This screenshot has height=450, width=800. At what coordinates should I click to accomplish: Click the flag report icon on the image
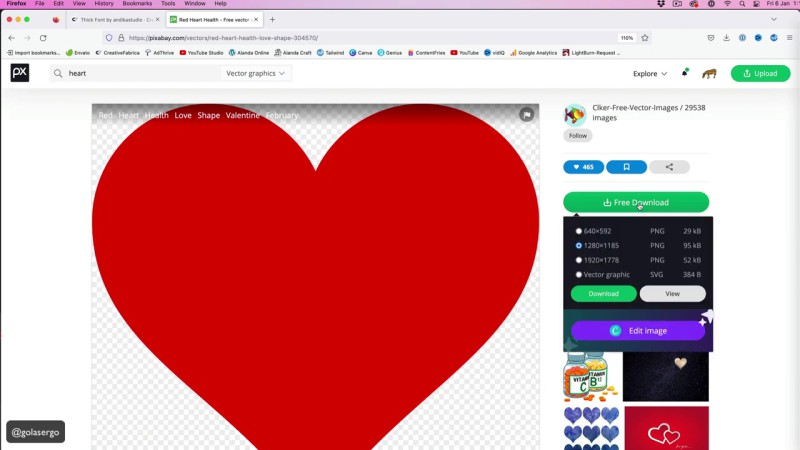(526, 115)
